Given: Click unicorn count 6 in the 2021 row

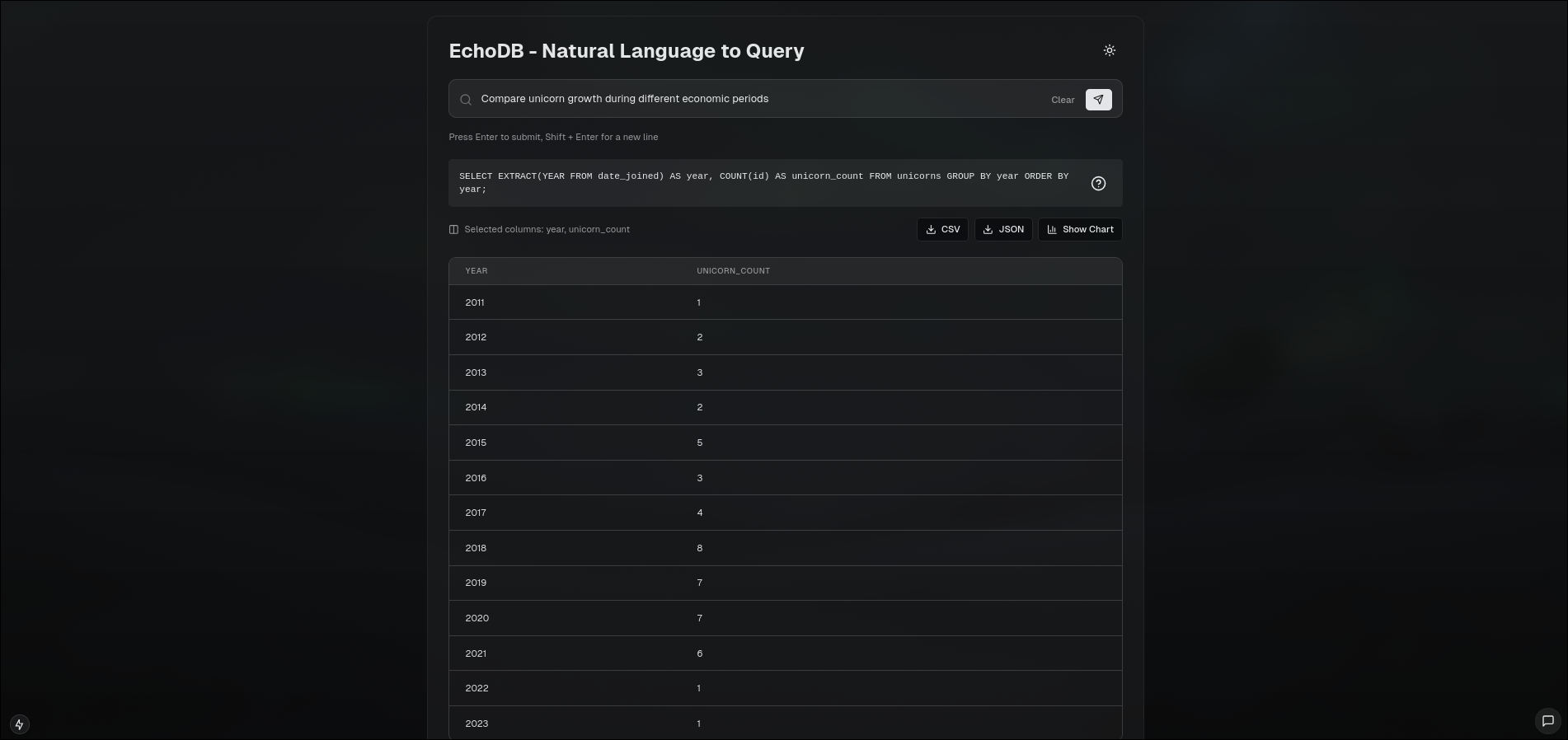Looking at the screenshot, I should click(700, 653).
